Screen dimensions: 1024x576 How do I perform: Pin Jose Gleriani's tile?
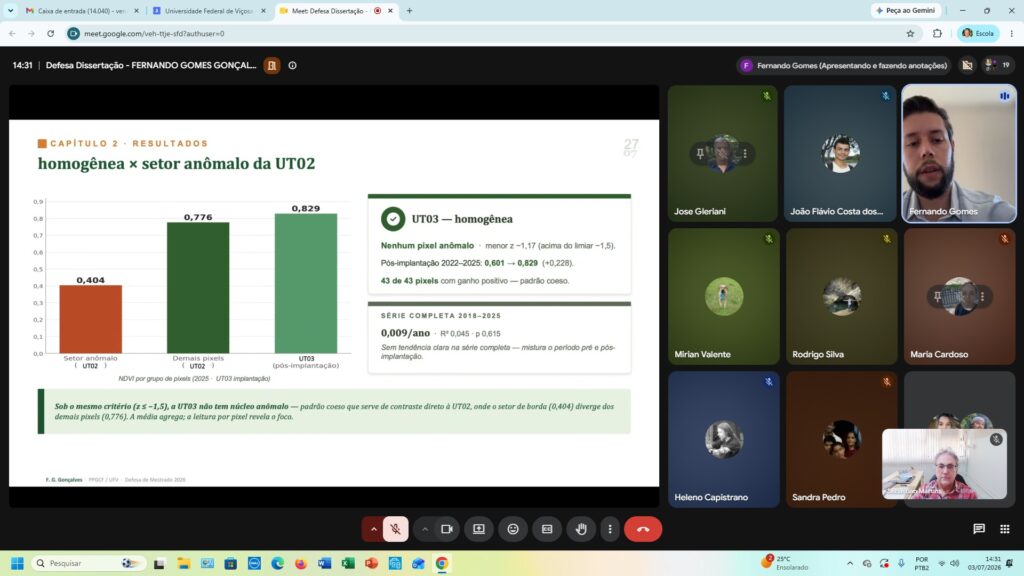700,153
